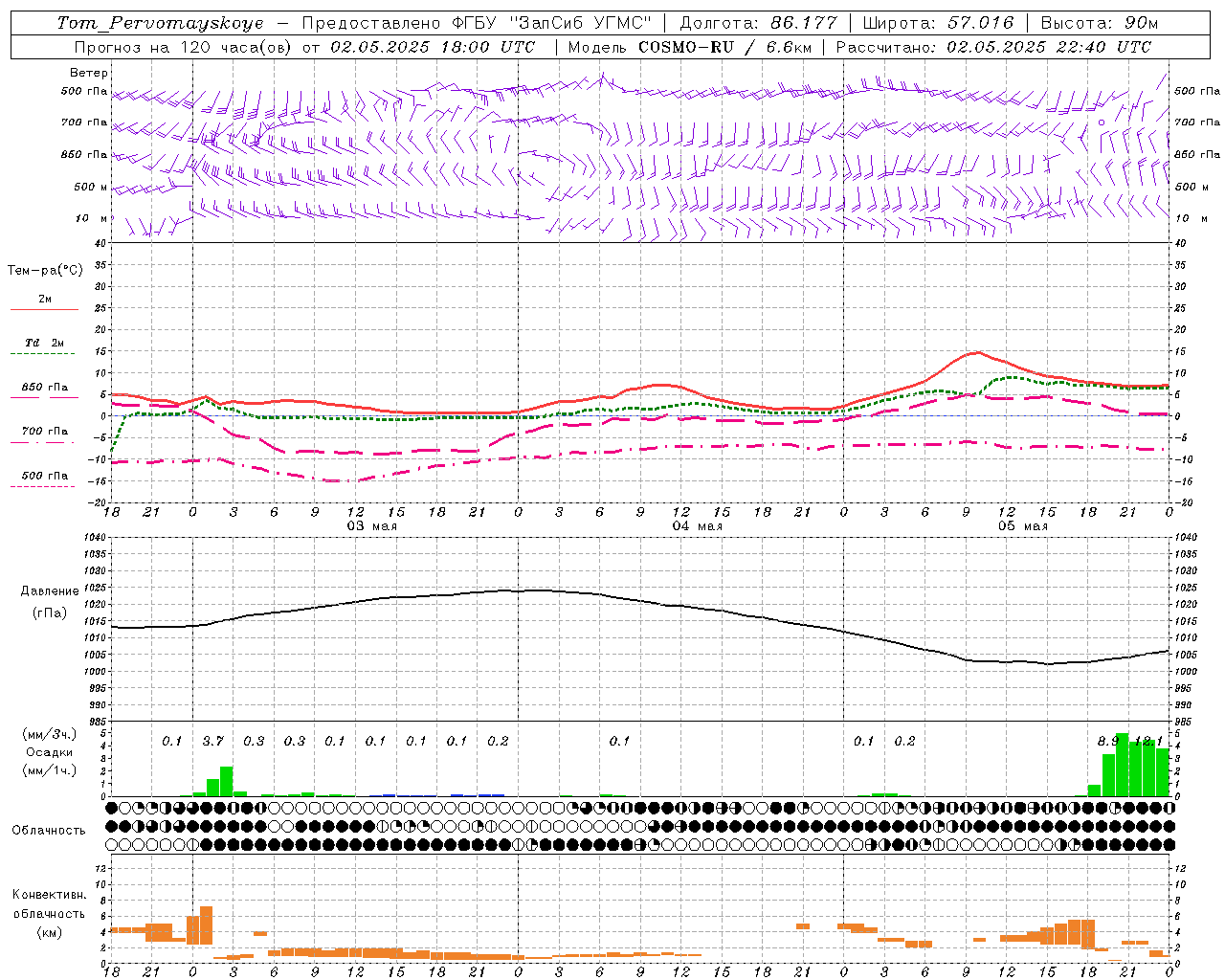Click the 12.1 precipitation amount
1225x980 pixels.
[x=1147, y=741]
